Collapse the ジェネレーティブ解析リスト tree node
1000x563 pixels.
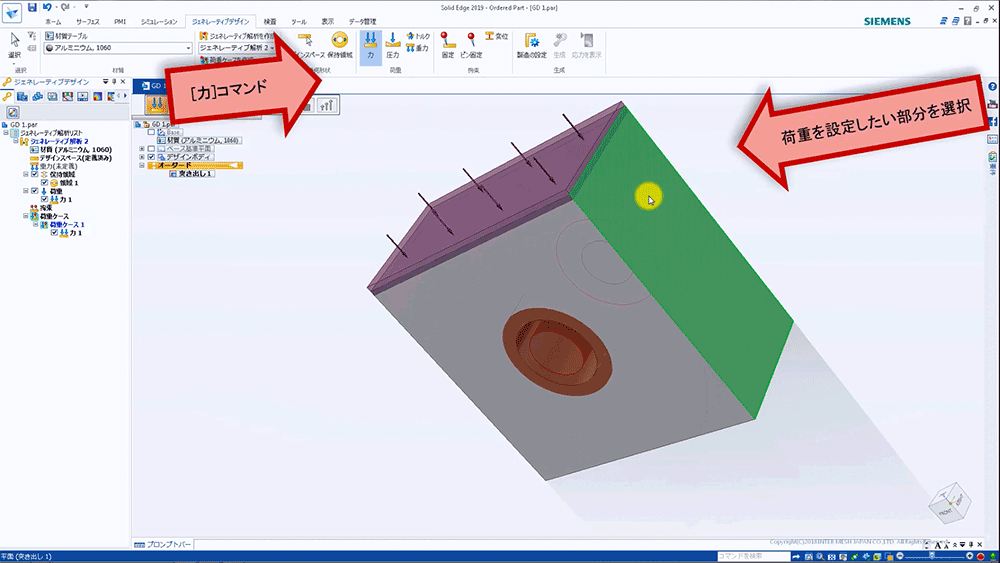click(x=6, y=133)
